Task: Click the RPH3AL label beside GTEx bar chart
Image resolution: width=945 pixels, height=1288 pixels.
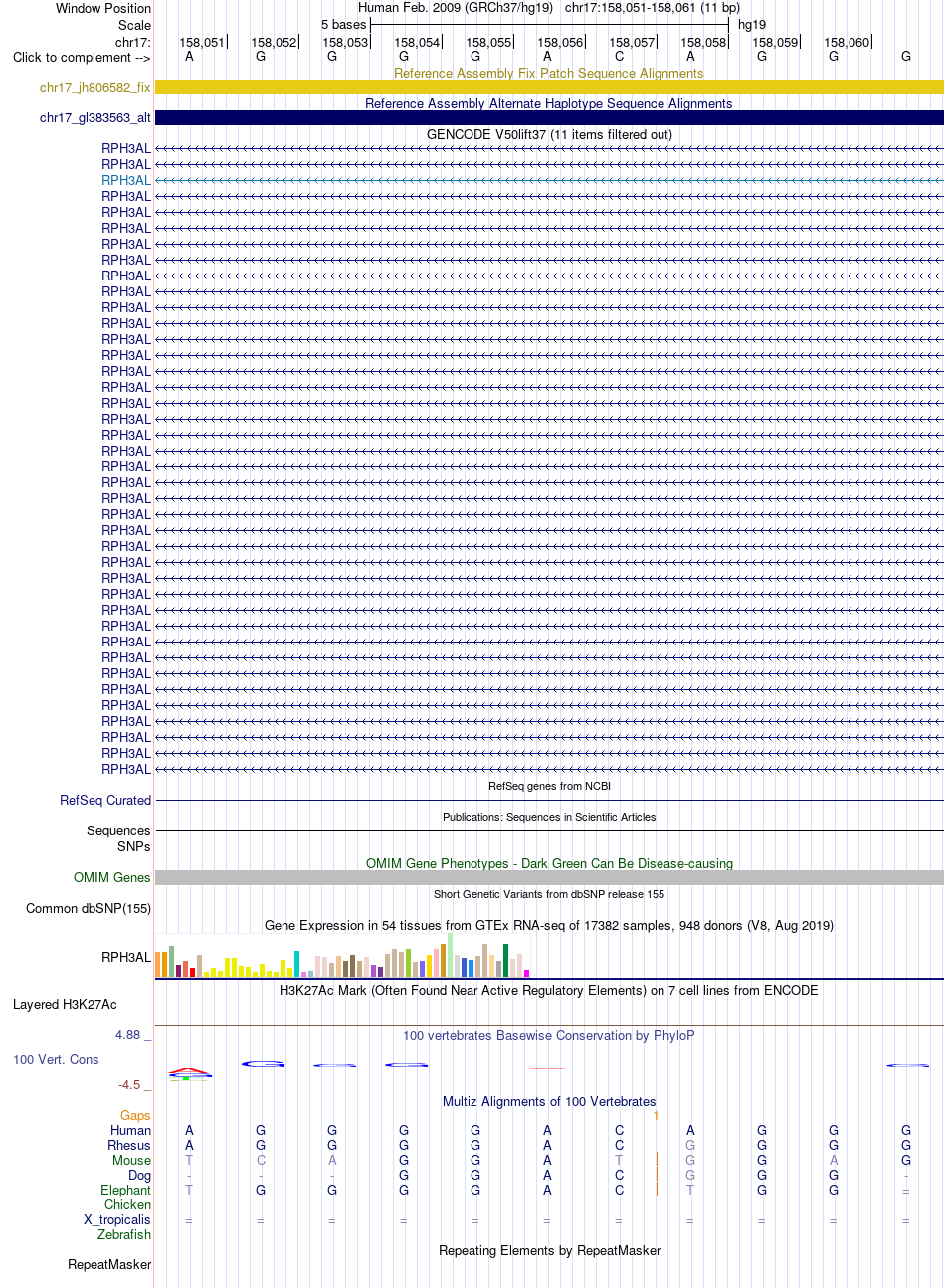Action: click(126, 957)
